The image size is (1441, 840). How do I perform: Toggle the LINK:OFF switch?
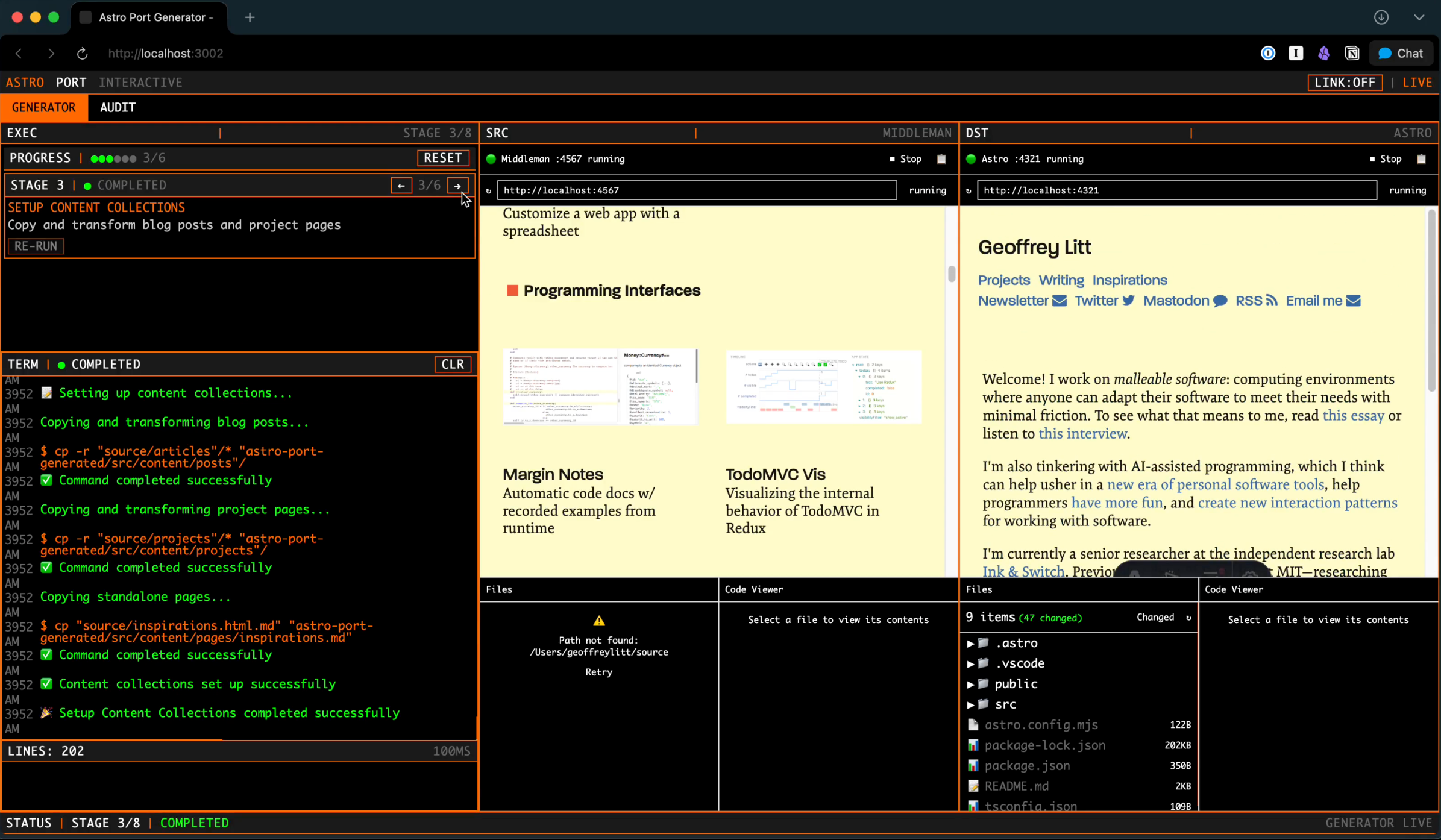coord(1345,83)
